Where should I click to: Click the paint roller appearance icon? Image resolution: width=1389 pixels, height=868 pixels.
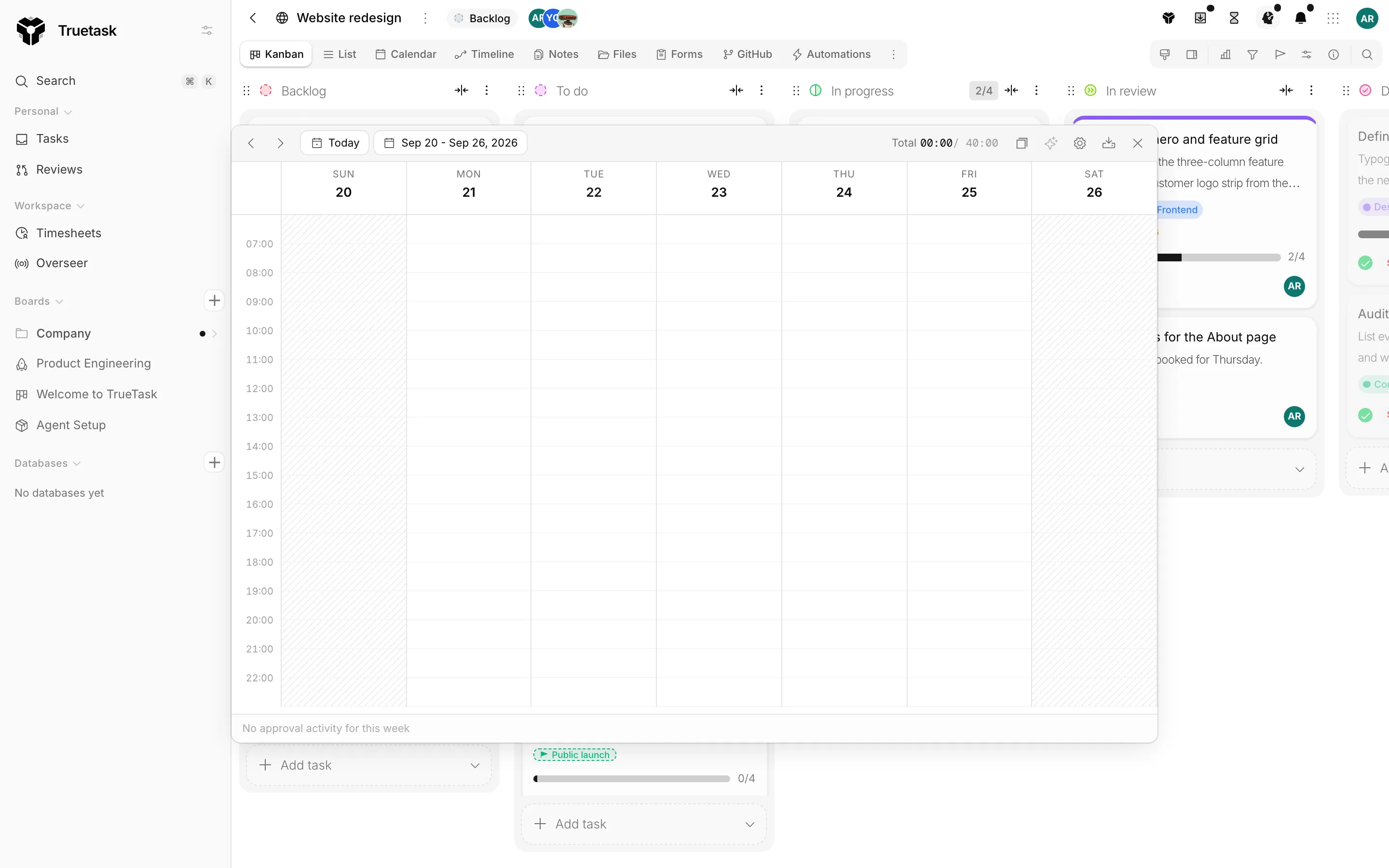pyautogui.click(x=1165, y=54)
